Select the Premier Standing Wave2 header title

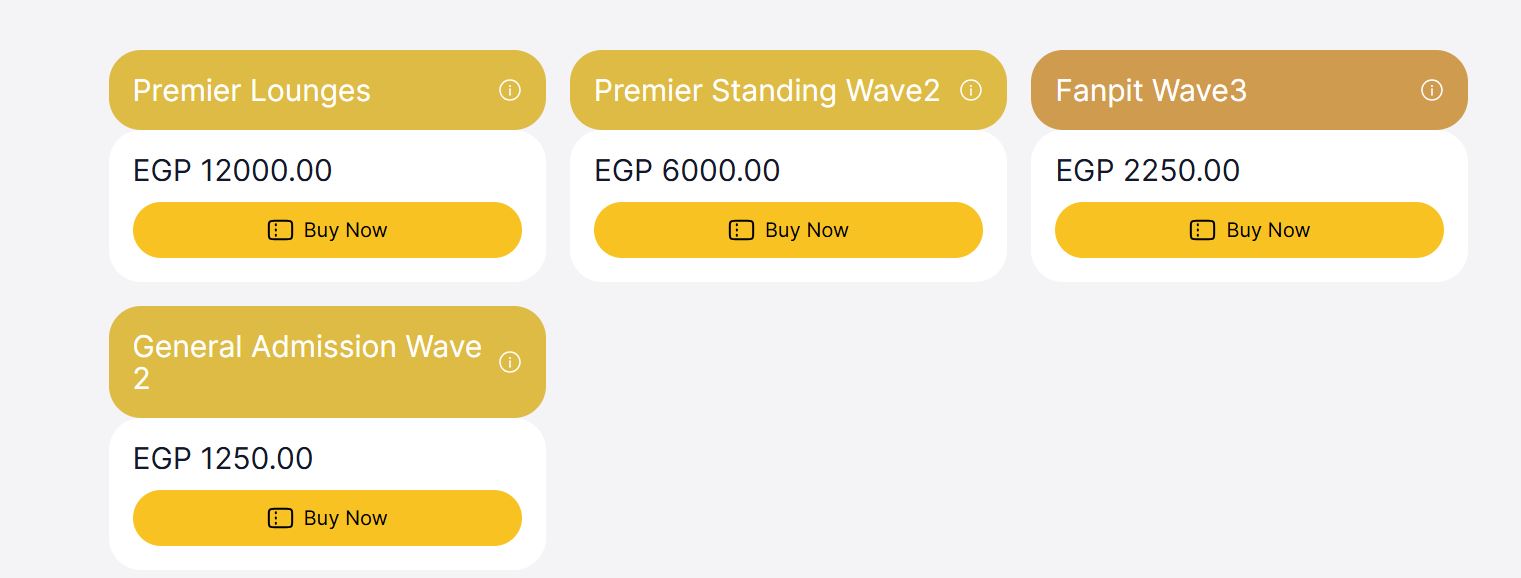click(767, 91)
